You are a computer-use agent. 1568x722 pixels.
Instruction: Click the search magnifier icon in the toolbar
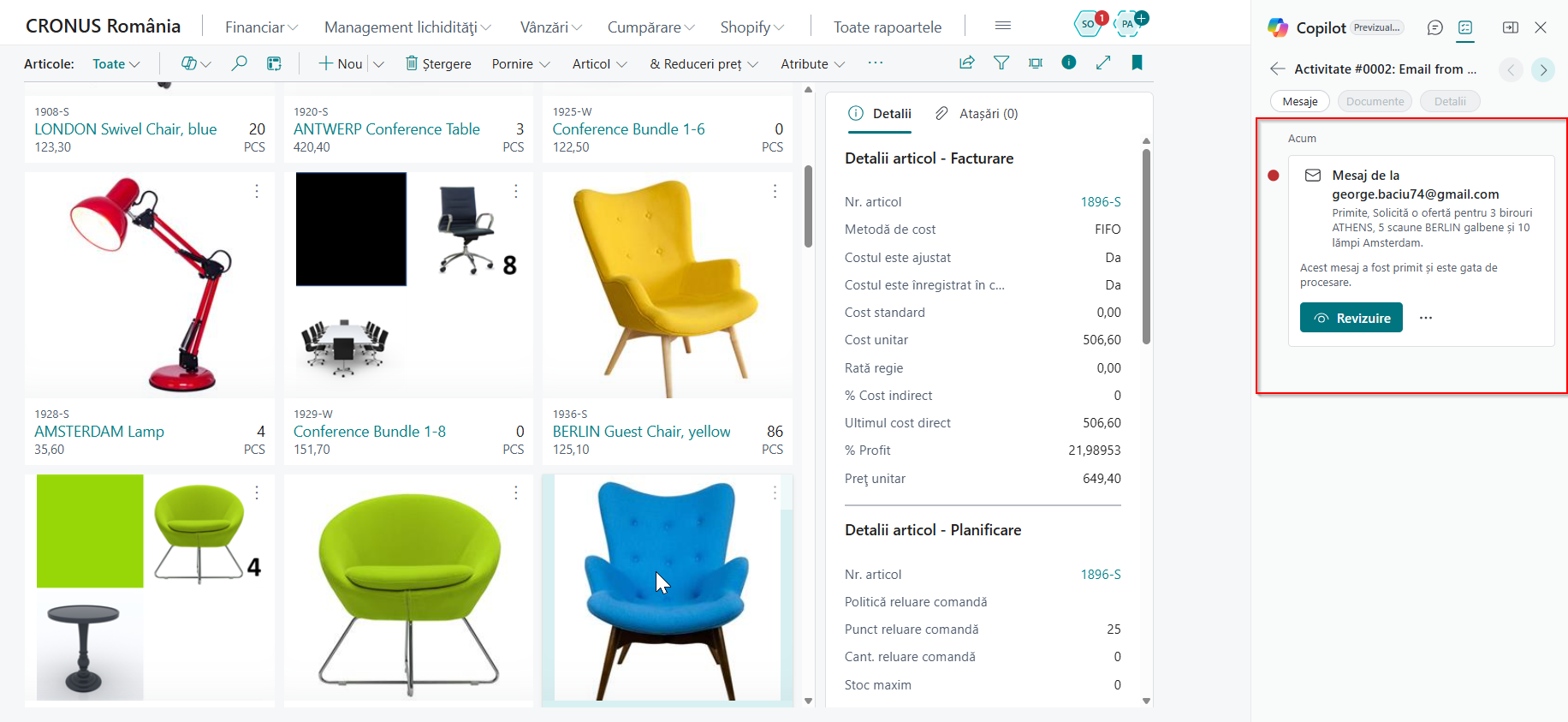[x=240, y=63]
